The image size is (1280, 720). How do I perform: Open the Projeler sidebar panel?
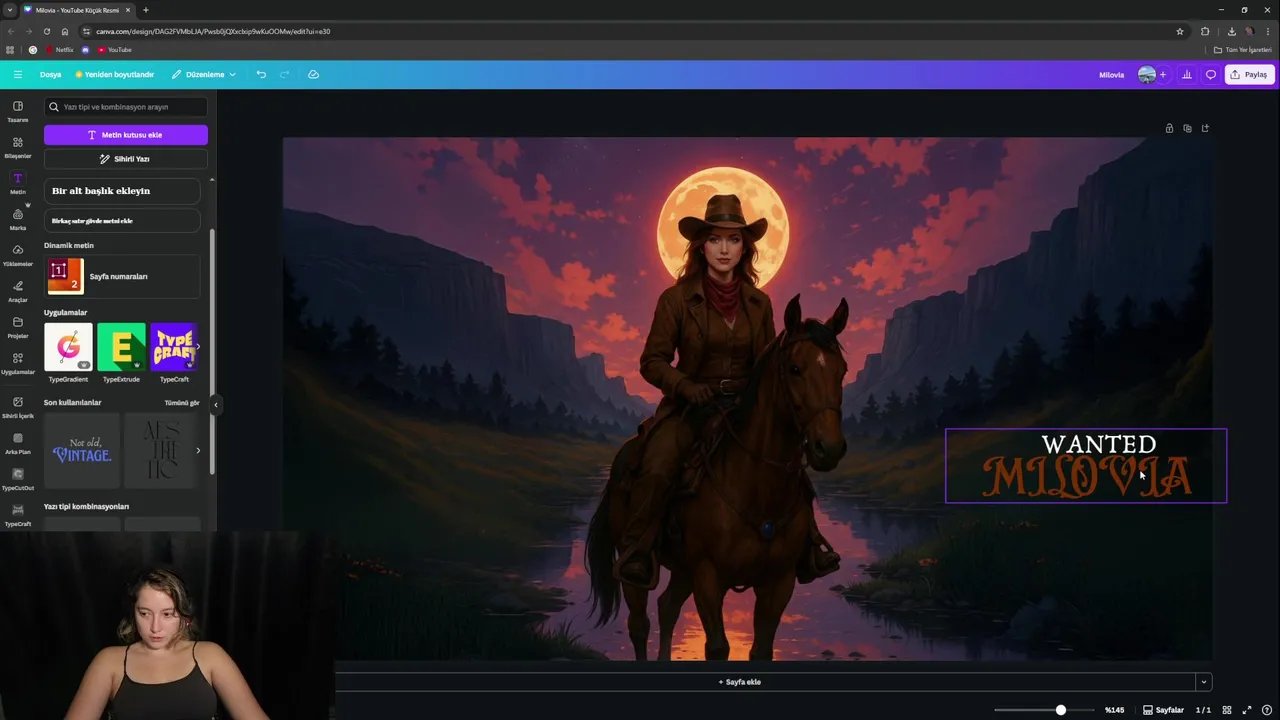tap(18, 327)
